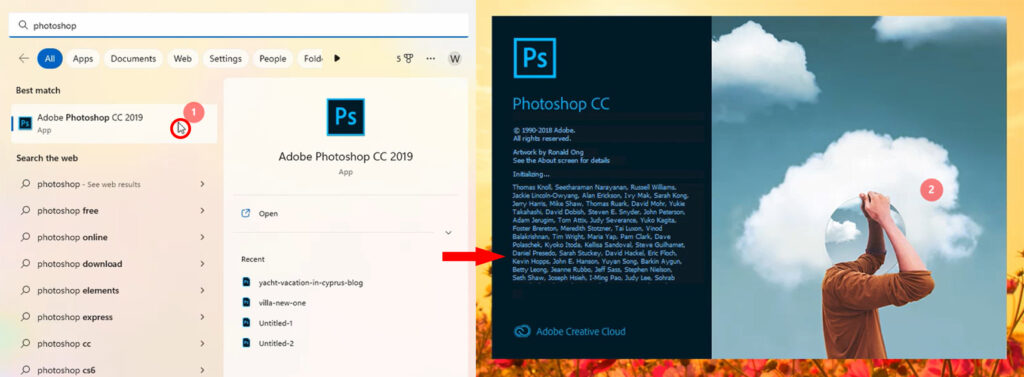1024x377 pixels.
Task: Click the splash screen cloud artwork
Action: (x=859, y=188)
